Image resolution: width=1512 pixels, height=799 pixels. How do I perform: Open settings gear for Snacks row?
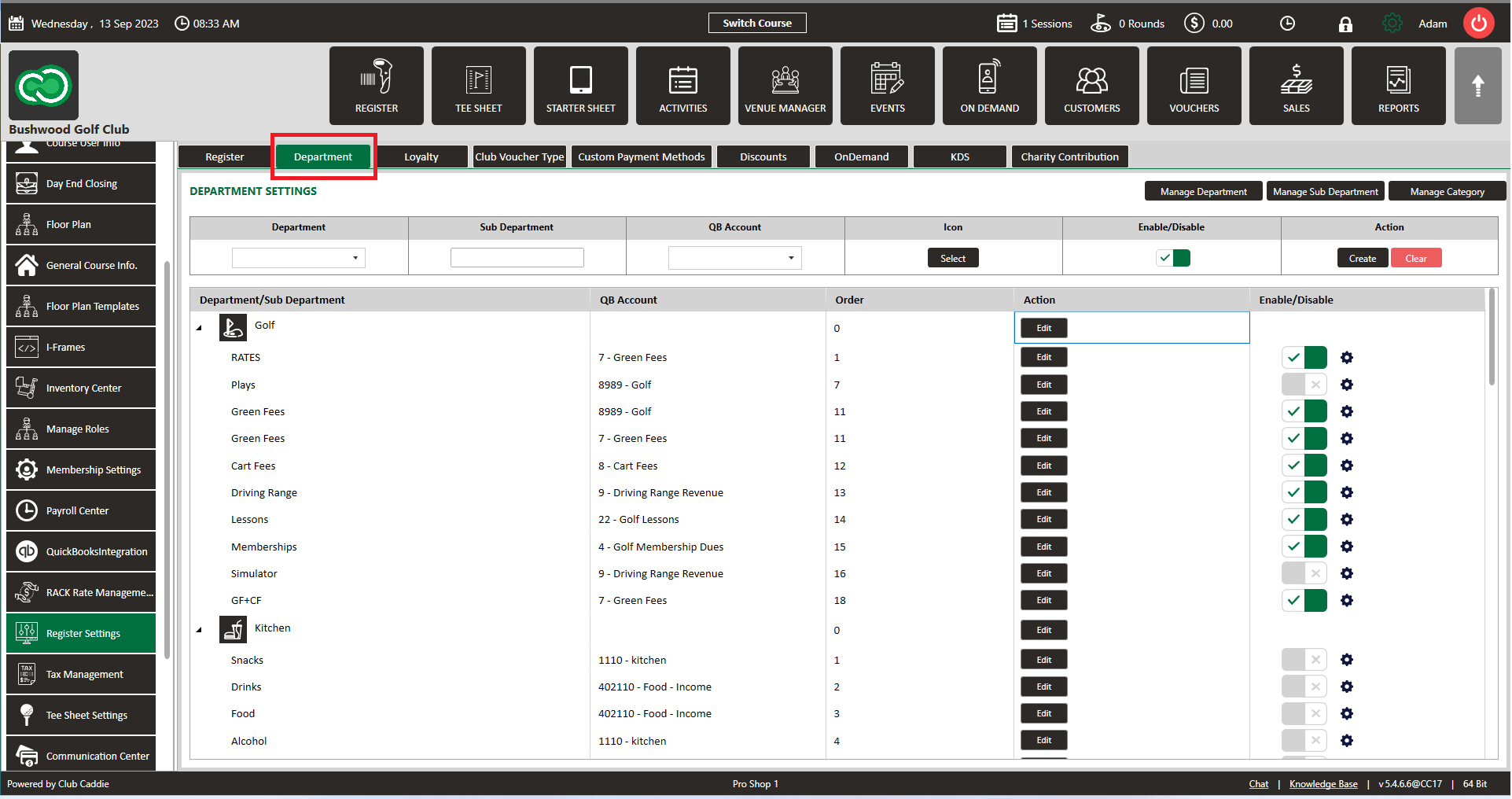tap(1347, 660)
